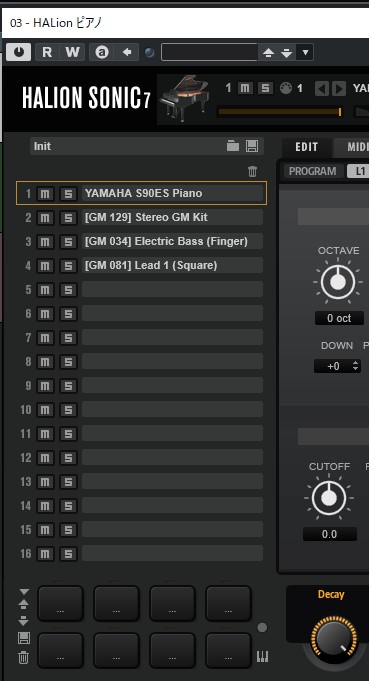369x681 pixels.
Task: Mute slot 2 Stereo GM Kit
Action: (45, 218)
